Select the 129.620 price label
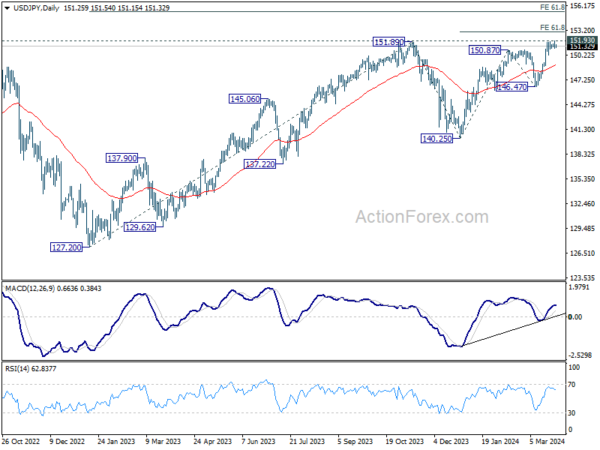This screenshot has width=600, height=450. (x=140, y=227)
